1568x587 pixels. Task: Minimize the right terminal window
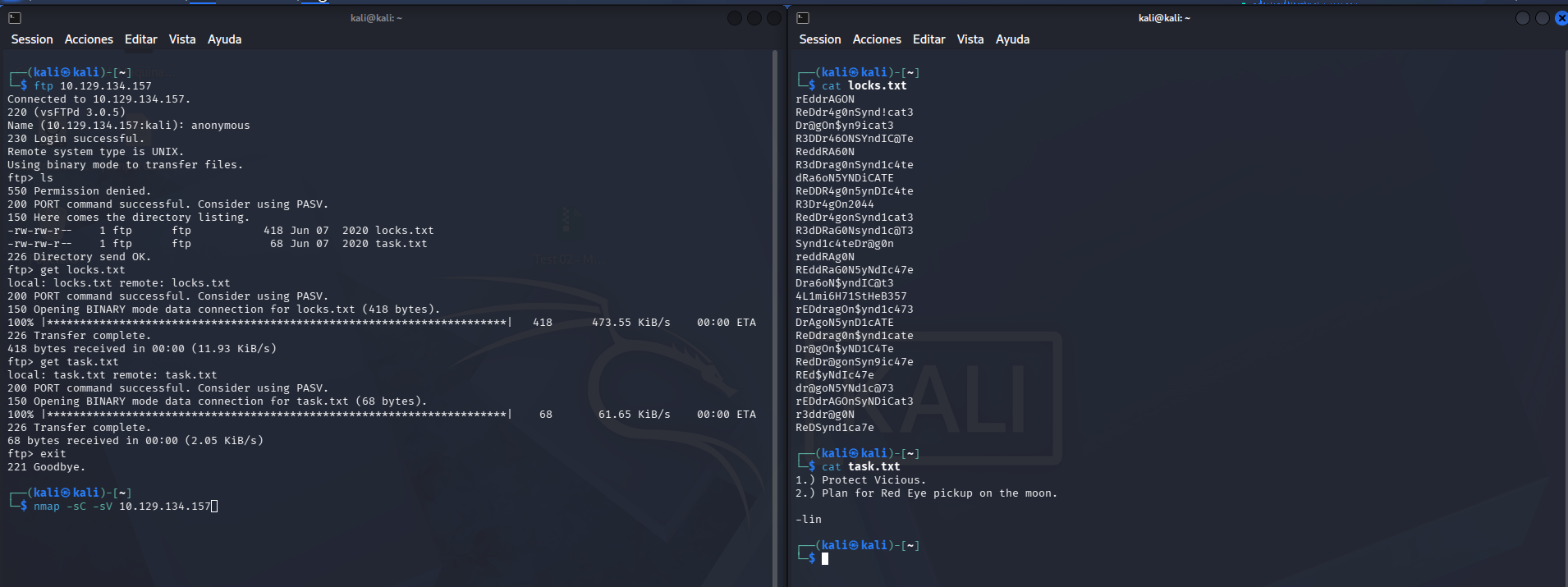tap(1523, 18)
